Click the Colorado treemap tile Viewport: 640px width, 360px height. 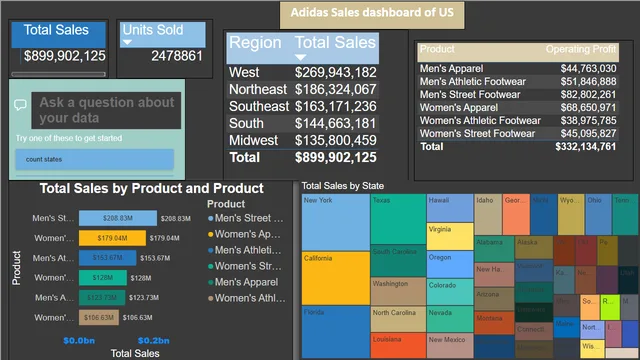click(450, 292)
